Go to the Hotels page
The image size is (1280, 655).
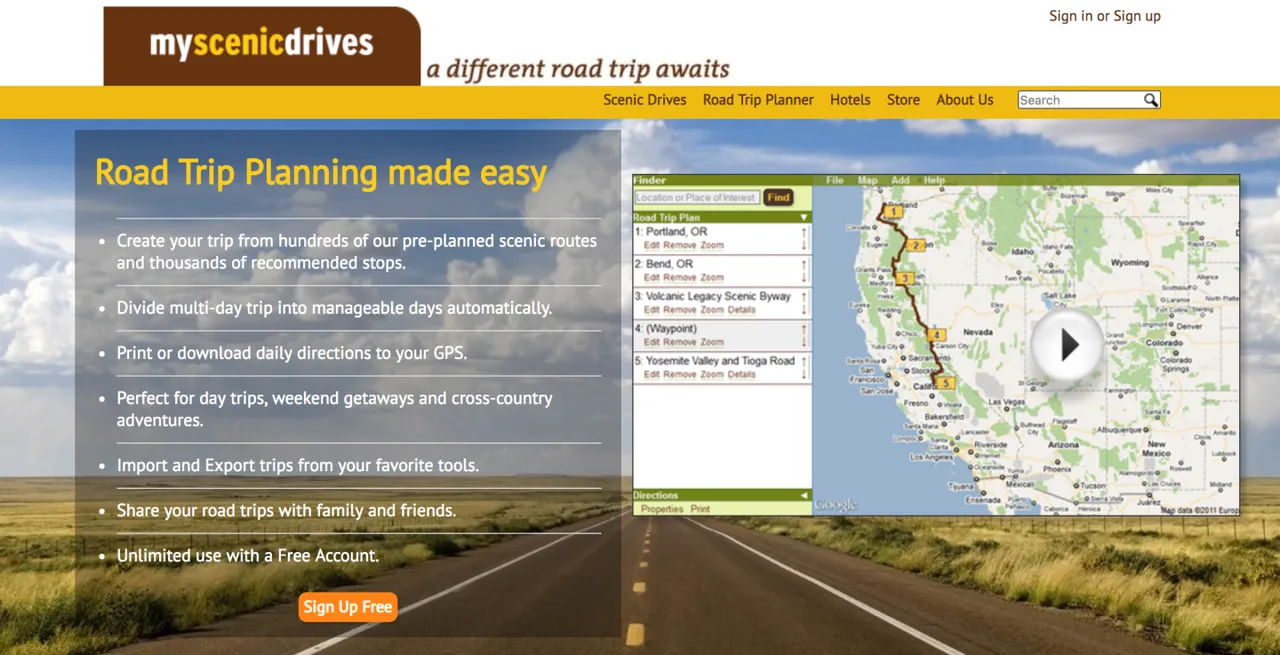(x=850, y=100)
